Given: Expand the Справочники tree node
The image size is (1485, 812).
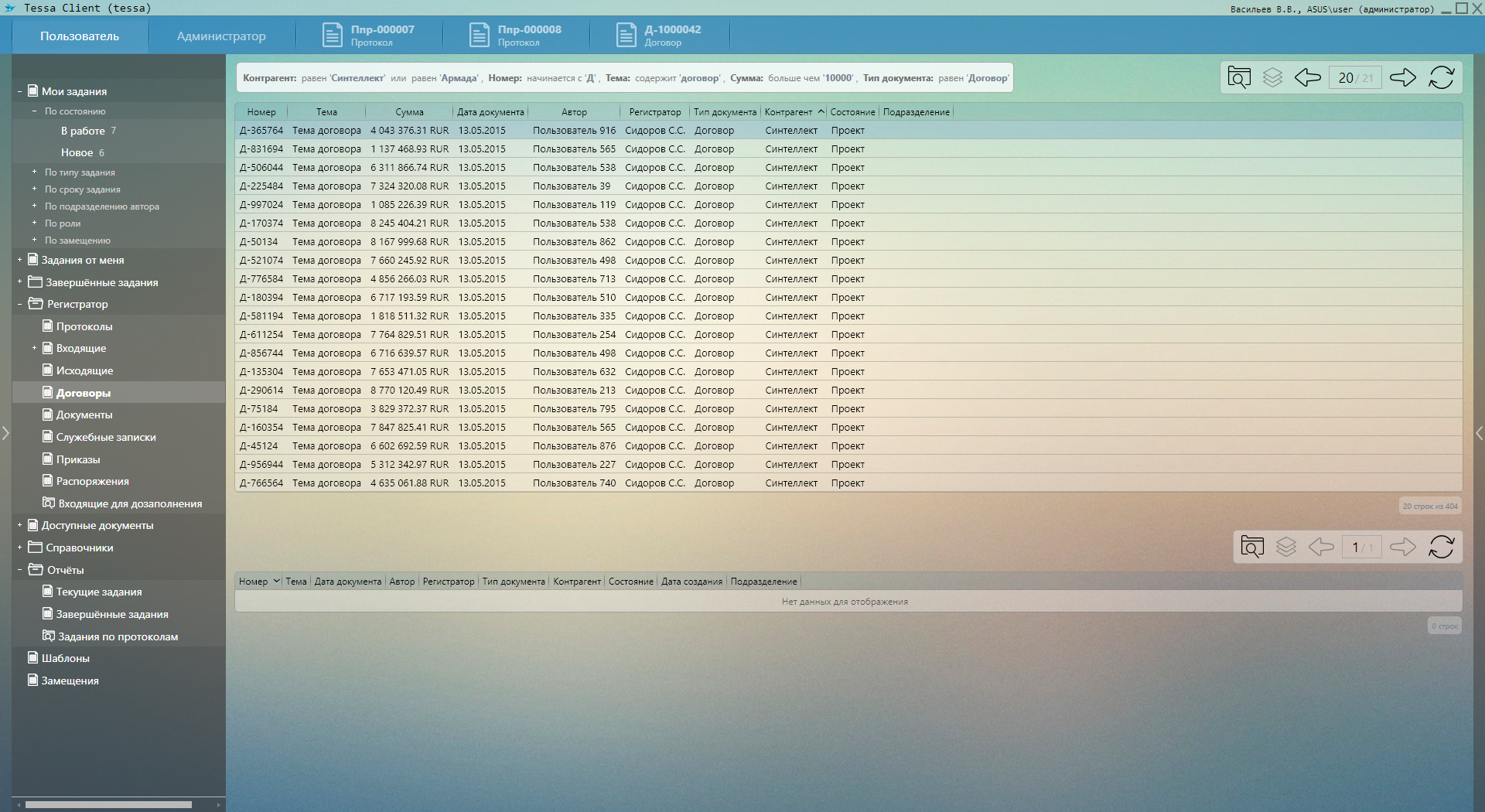Looking at the screenshot, I should tap(19, 548).
